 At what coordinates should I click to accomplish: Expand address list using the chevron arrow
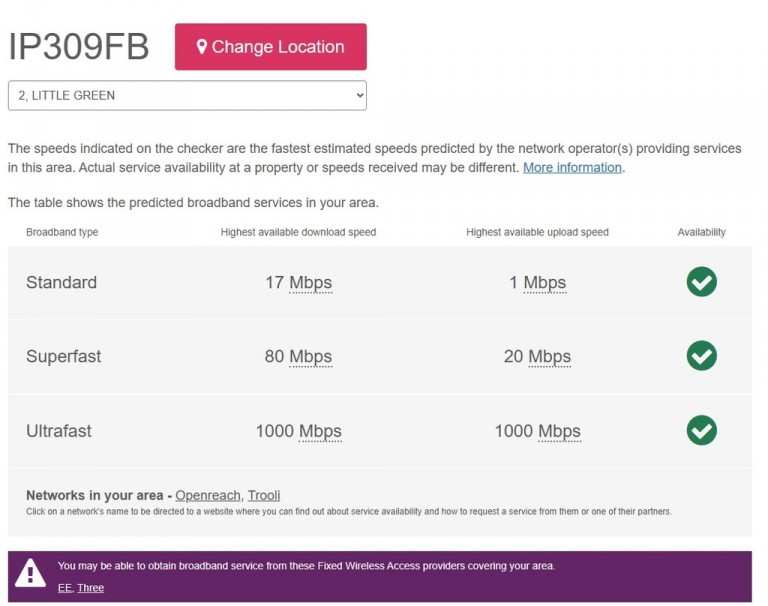tap(360, 96)
